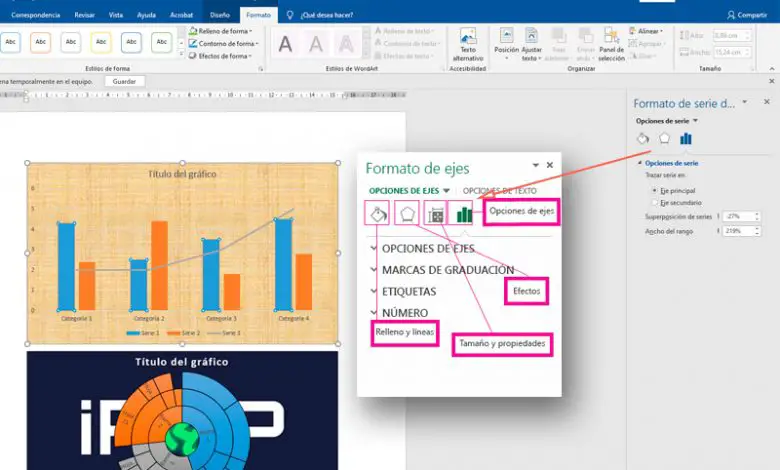Image resolution: width=780 pixels, height=470 pixels.
Task: Select the Eje principal radio button
Action: tap(655, 190)
